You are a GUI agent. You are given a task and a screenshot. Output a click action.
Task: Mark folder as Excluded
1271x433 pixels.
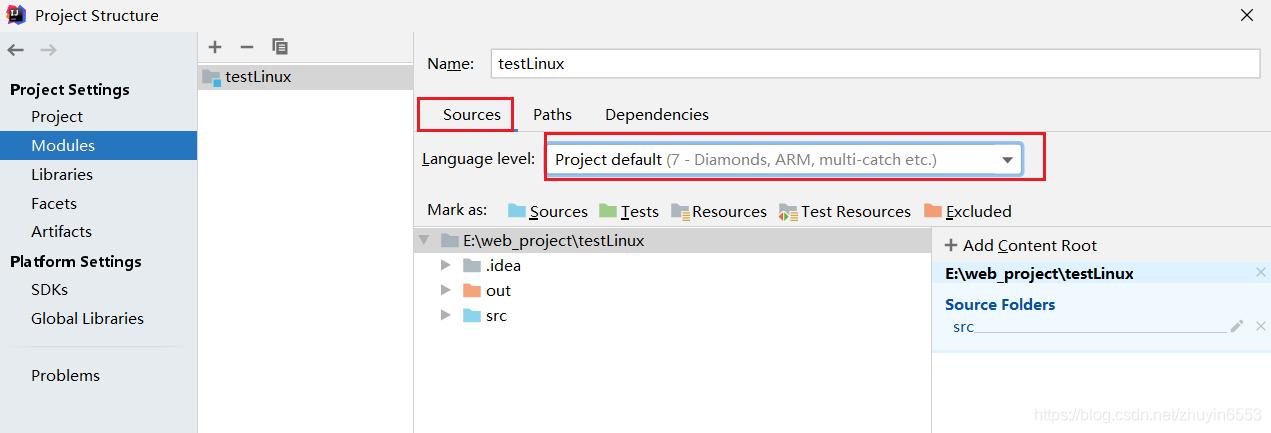pyautogui.click(x=967, y=211)
